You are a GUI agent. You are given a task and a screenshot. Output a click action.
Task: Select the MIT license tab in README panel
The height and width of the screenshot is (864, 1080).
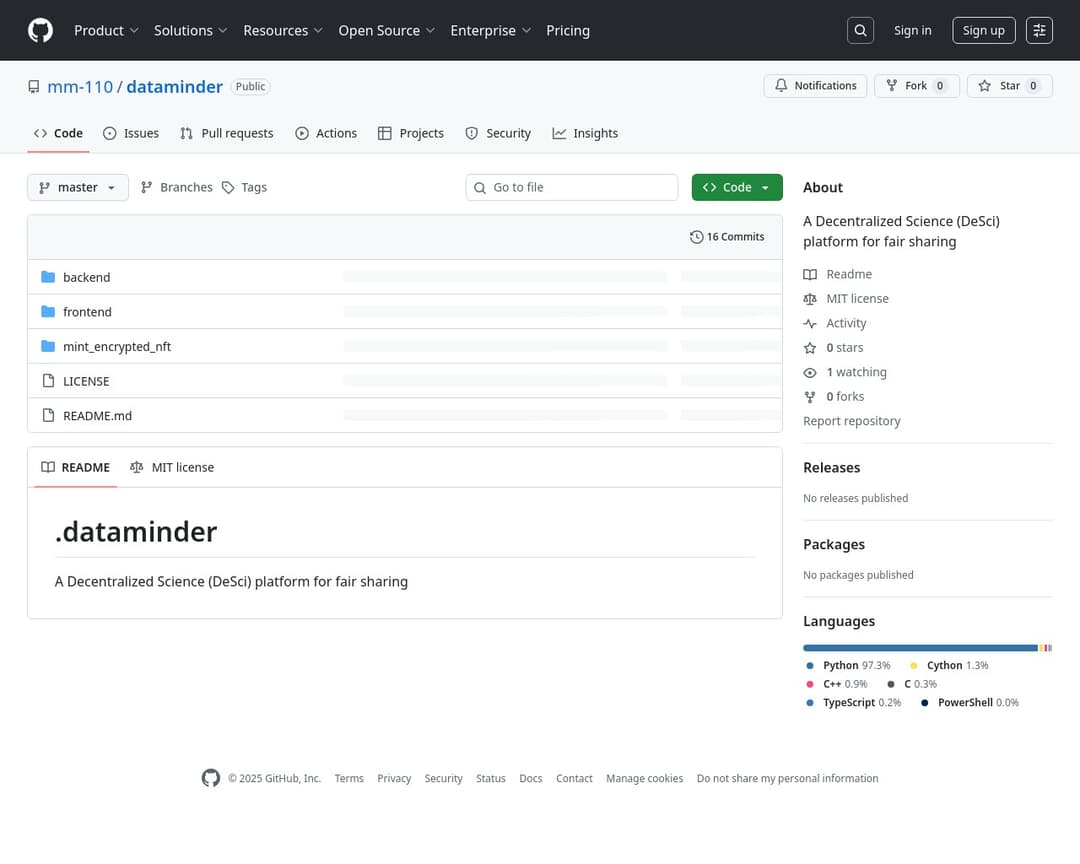tap(172, 467)
